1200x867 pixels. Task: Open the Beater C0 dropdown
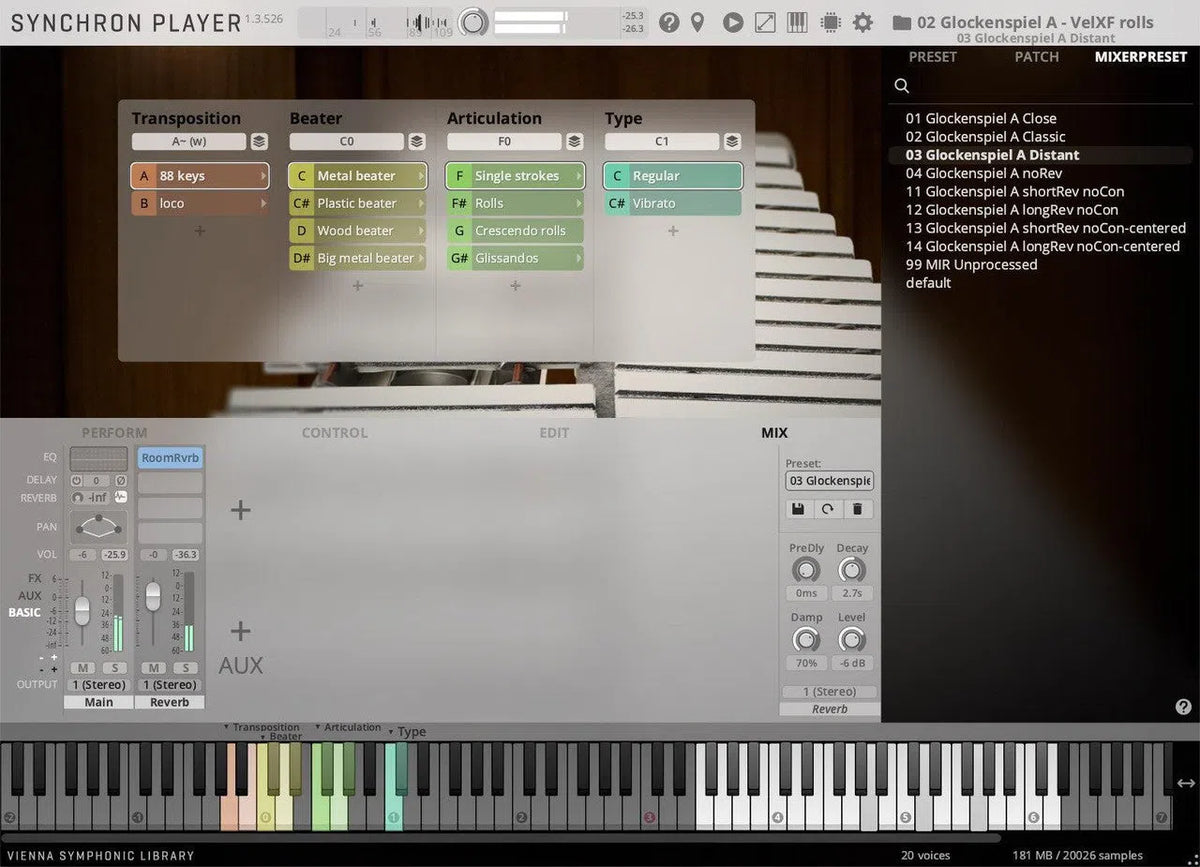pos(348,141)
